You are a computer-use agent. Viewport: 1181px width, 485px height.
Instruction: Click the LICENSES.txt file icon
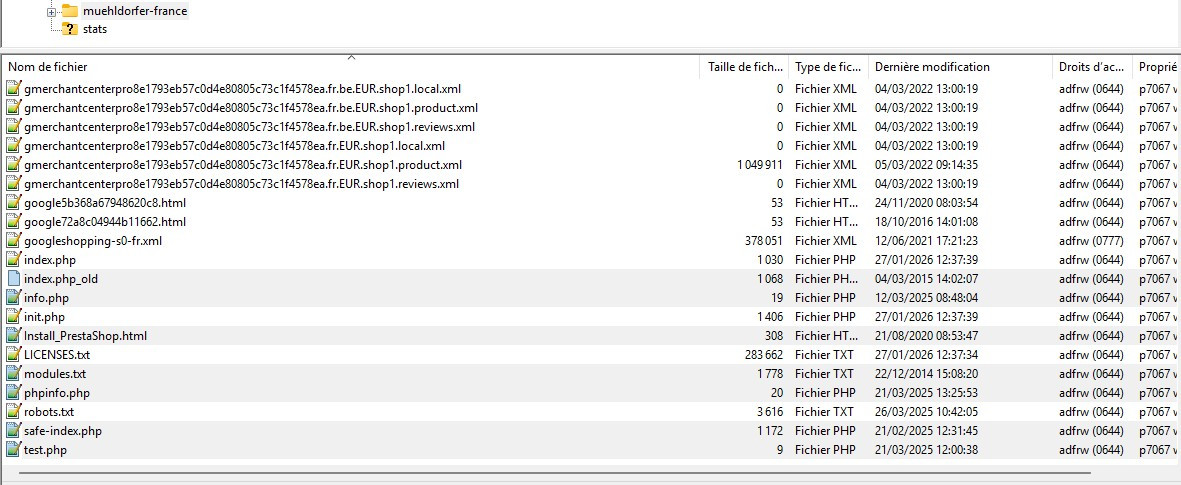pos(14,355)
